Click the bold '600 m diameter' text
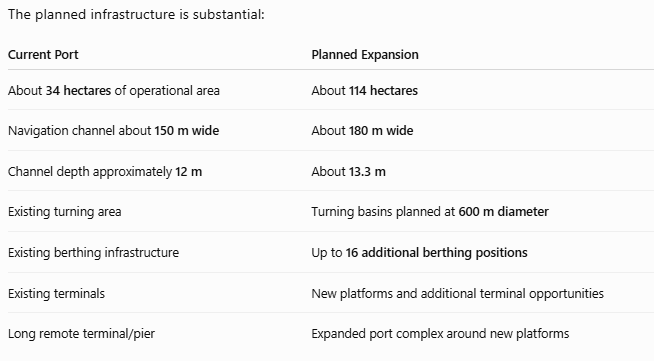Viewport: 654px width, 361px height. point(503,211)
